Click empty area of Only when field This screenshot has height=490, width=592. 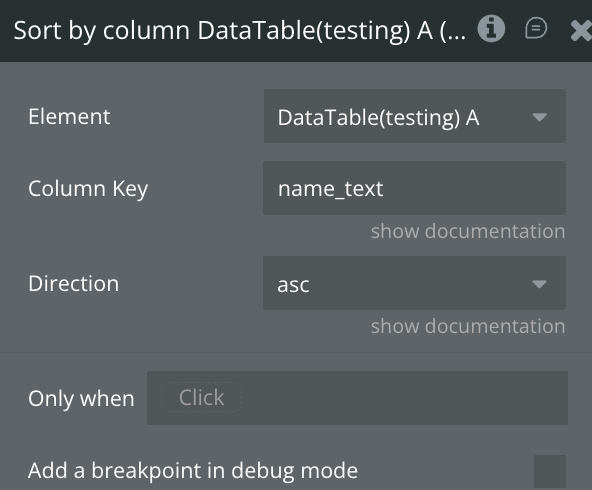(x=404, y=398)
